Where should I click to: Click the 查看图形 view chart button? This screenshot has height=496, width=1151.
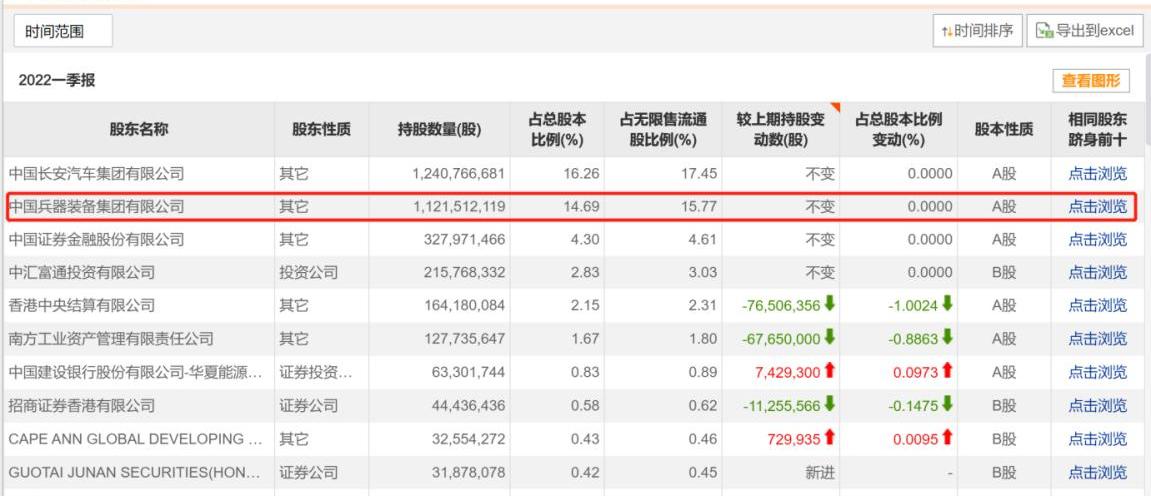click(x=1091, y=81)
